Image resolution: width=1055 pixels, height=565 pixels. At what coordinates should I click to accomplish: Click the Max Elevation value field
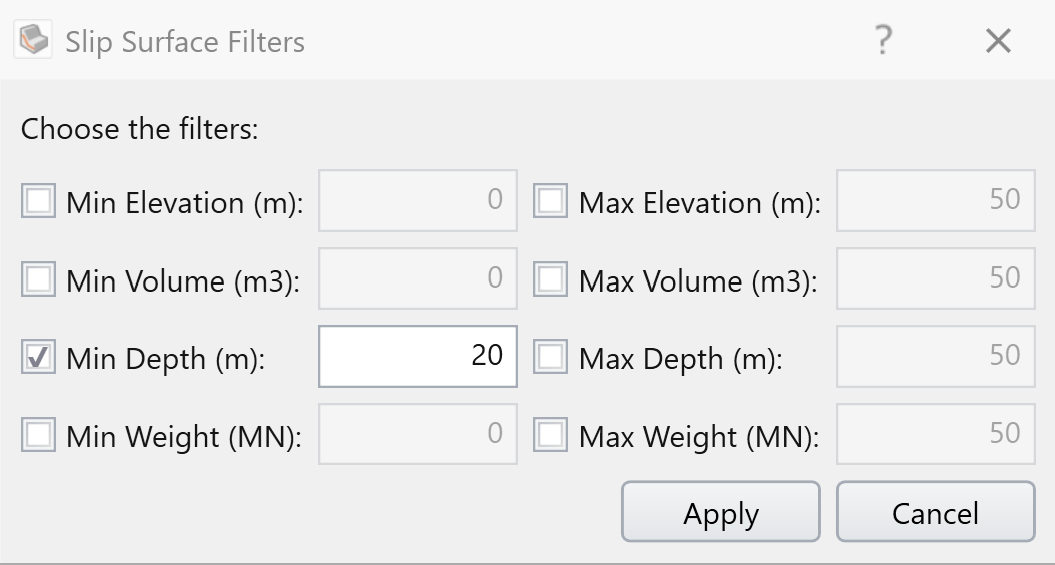point(936,200)
